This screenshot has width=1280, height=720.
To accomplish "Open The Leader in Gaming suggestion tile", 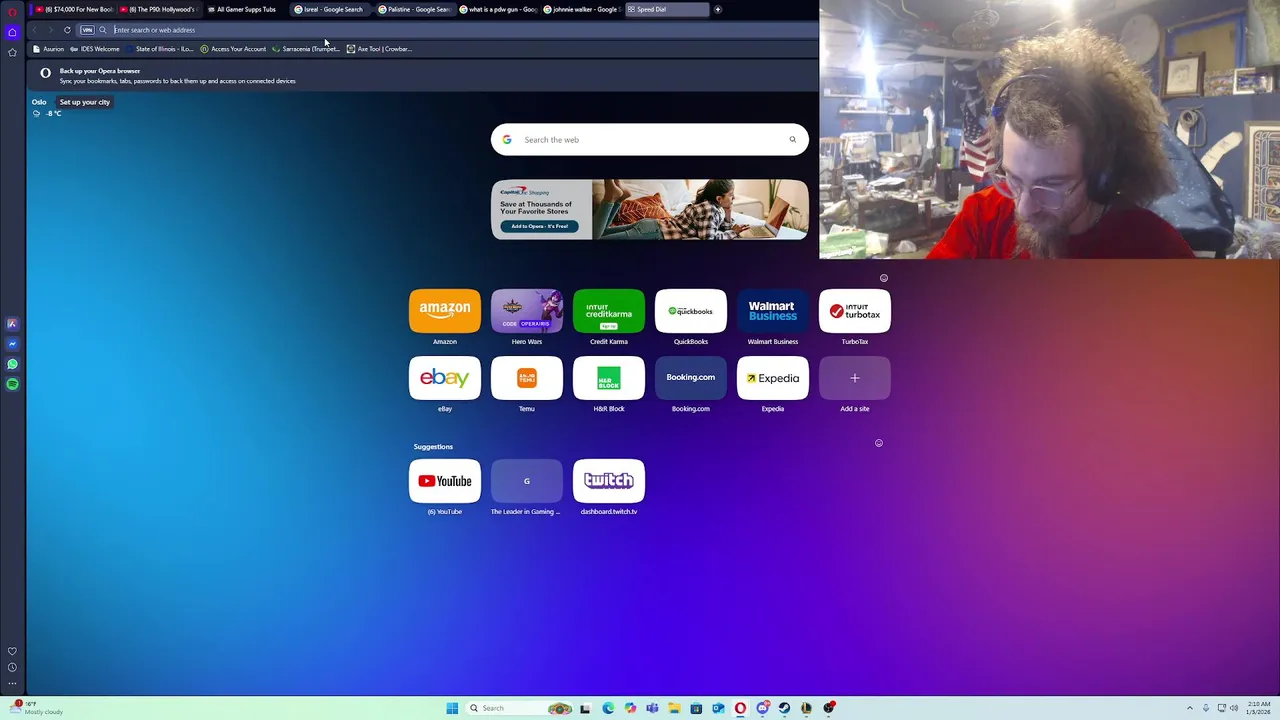I will pos(527,481).
